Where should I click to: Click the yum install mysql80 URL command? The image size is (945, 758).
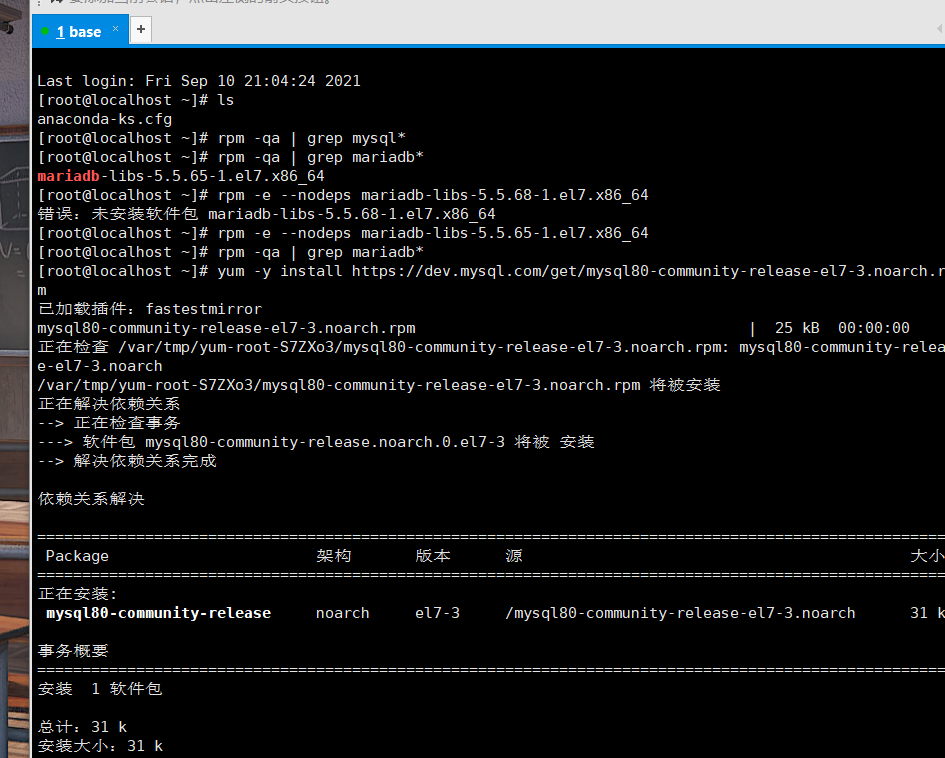491,271
